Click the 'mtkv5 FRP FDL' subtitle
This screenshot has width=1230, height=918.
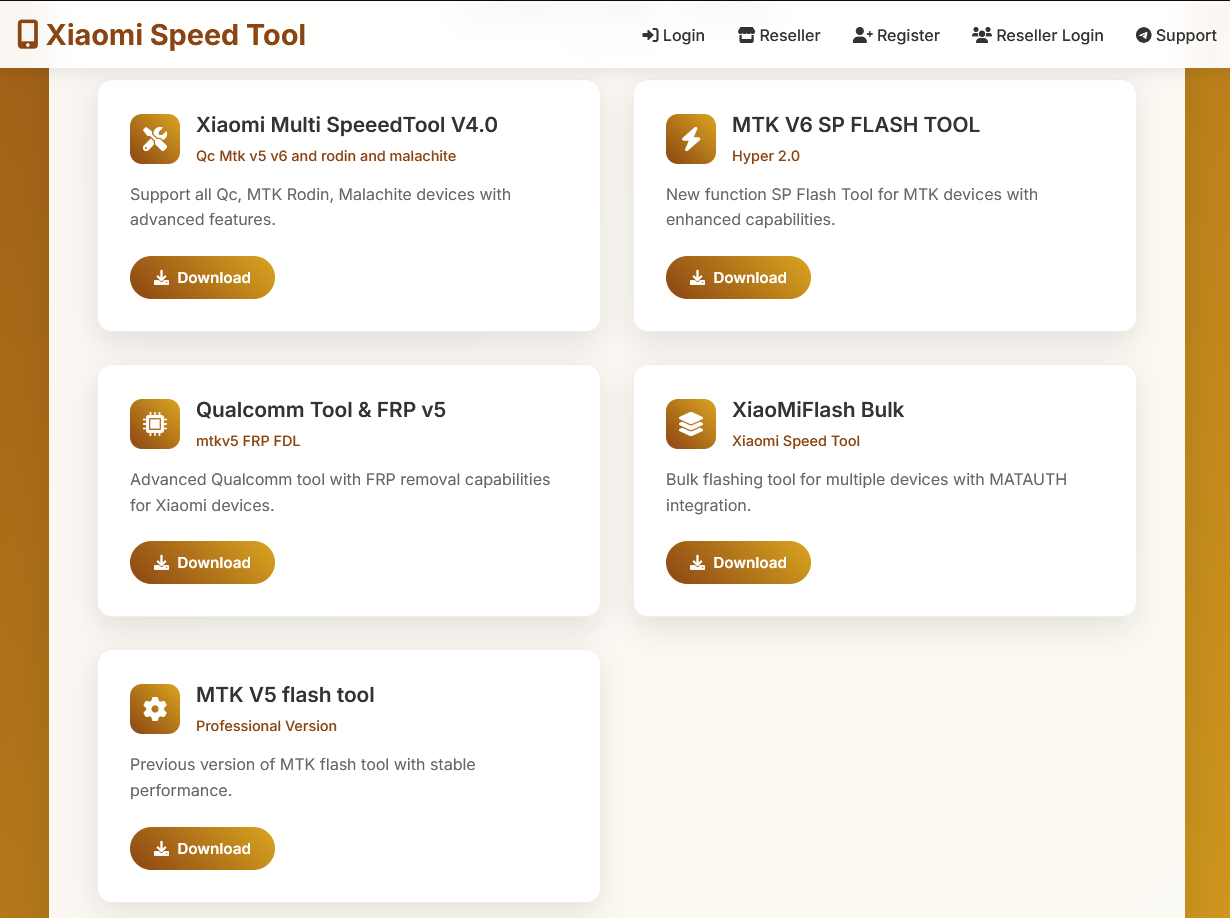[x=248, y=441]
